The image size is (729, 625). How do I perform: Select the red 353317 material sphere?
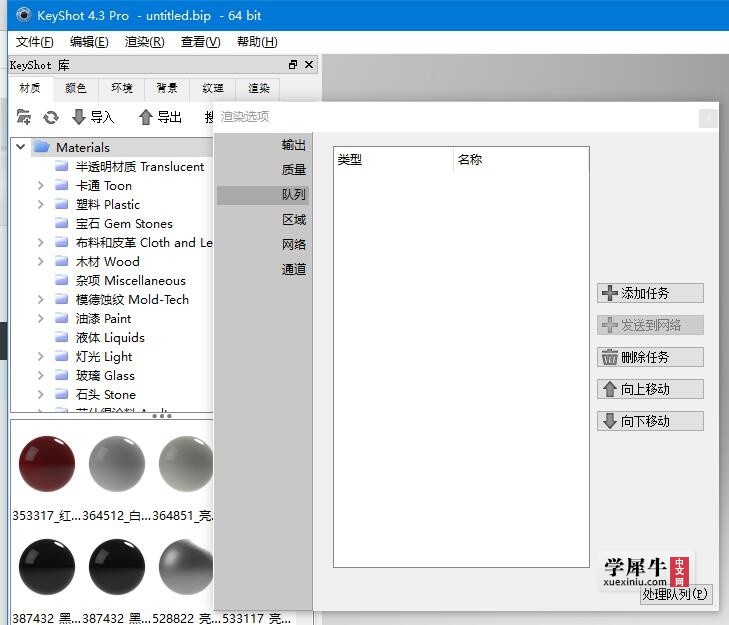tap(47, 464)
